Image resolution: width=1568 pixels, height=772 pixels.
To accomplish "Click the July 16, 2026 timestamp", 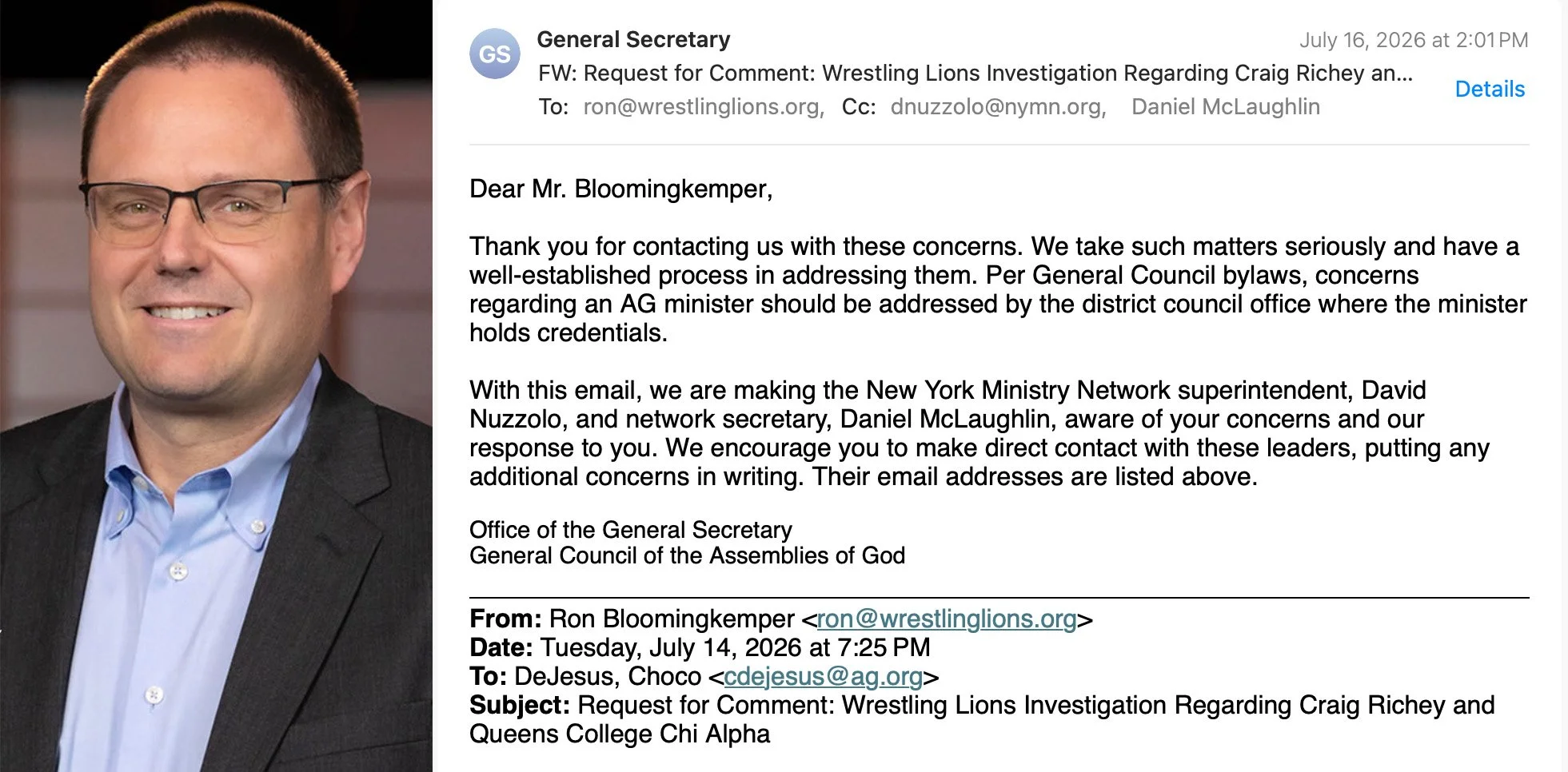I will (x=1413, y=40).
